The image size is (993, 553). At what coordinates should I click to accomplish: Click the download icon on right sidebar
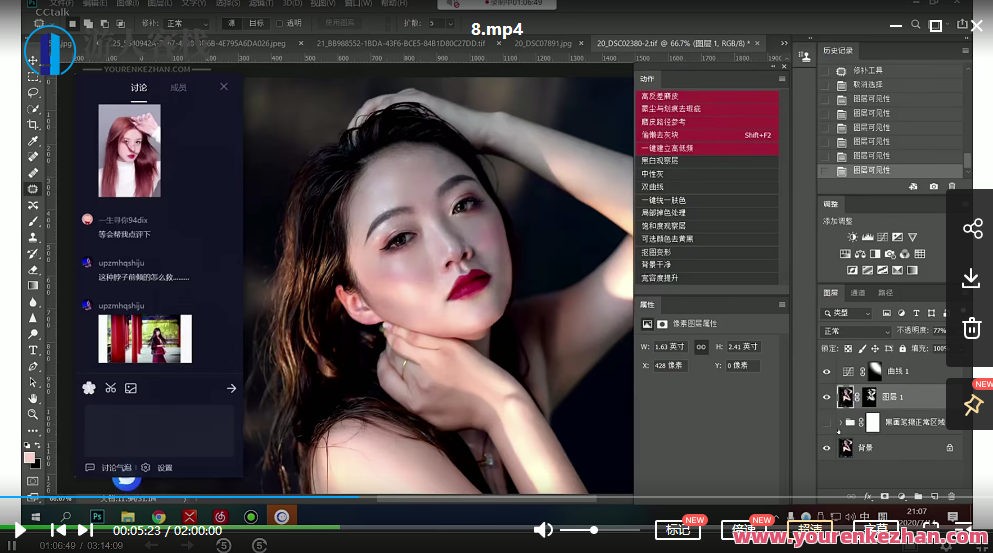(971, 278)
